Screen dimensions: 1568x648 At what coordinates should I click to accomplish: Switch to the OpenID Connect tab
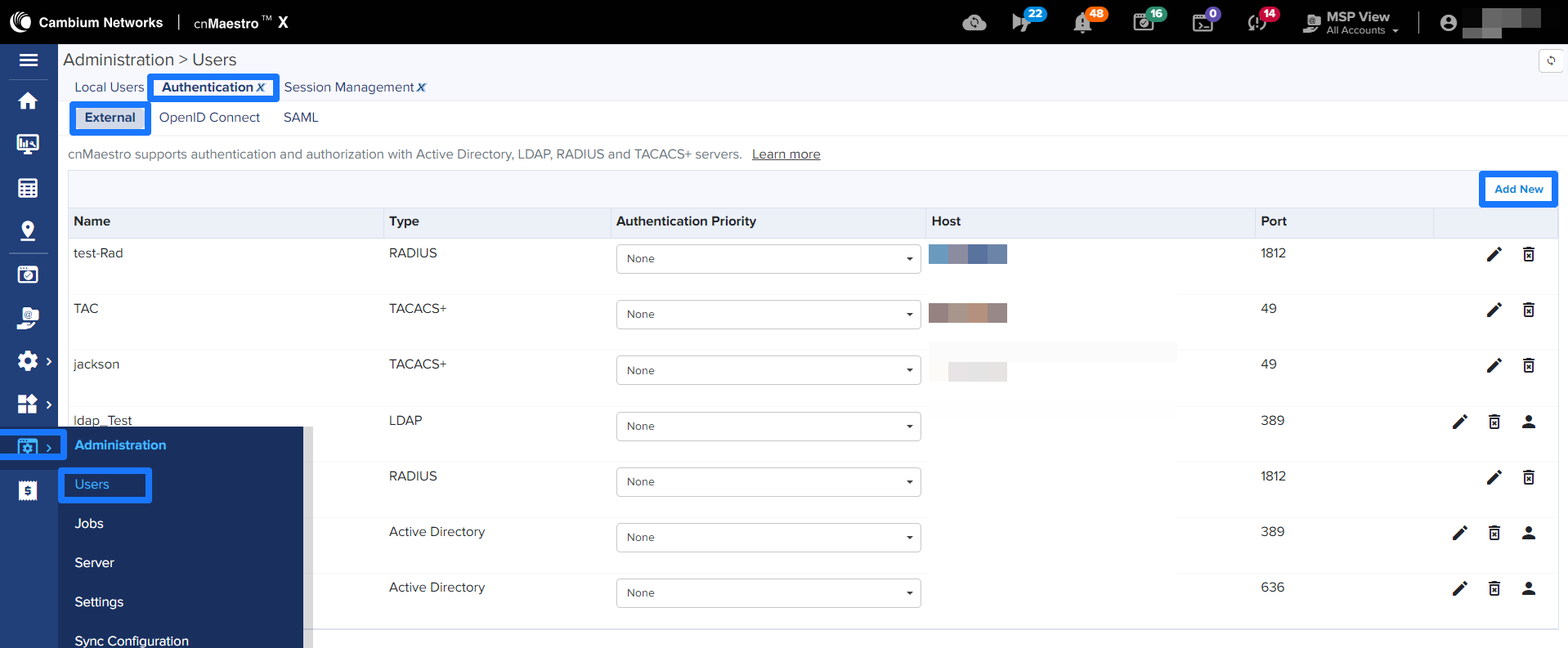[209, 118]
